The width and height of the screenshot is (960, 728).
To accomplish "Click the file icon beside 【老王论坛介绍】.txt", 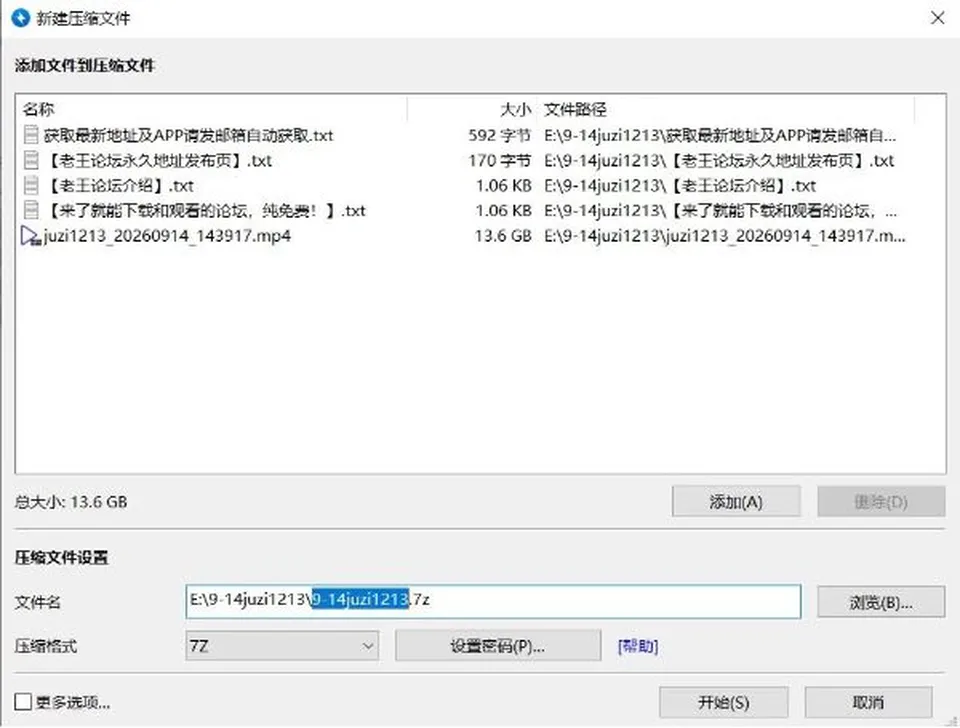I will (31, 186).
